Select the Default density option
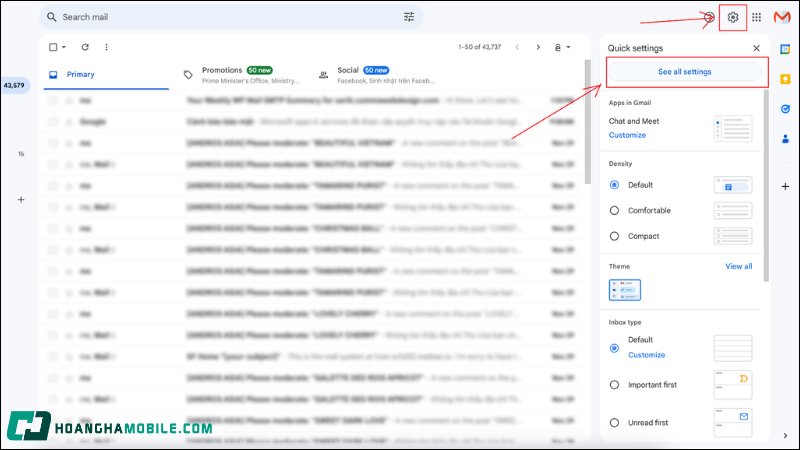The image size is (800, 450). tap(614, 185)
